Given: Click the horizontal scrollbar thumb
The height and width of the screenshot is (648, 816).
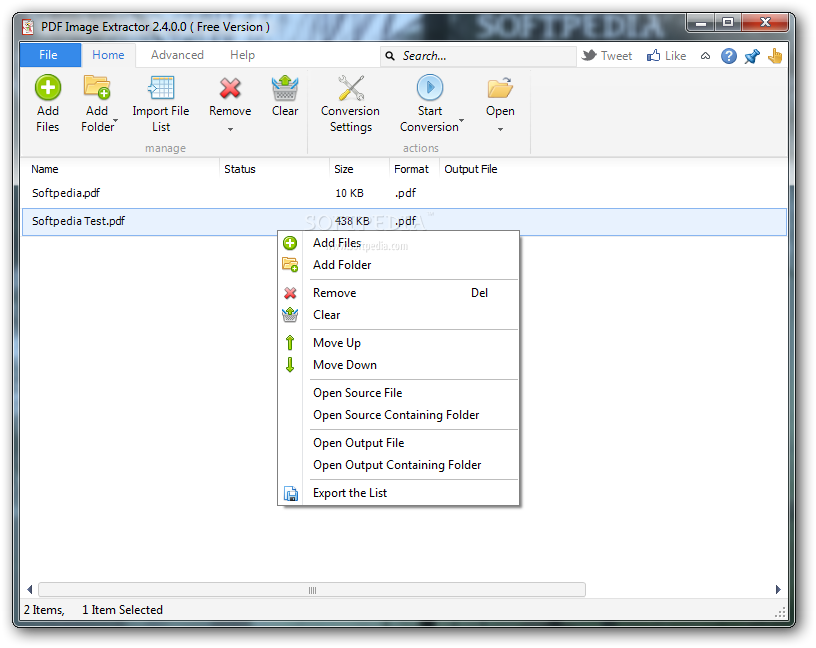Looking at the screenshot, I should point(312,590).
